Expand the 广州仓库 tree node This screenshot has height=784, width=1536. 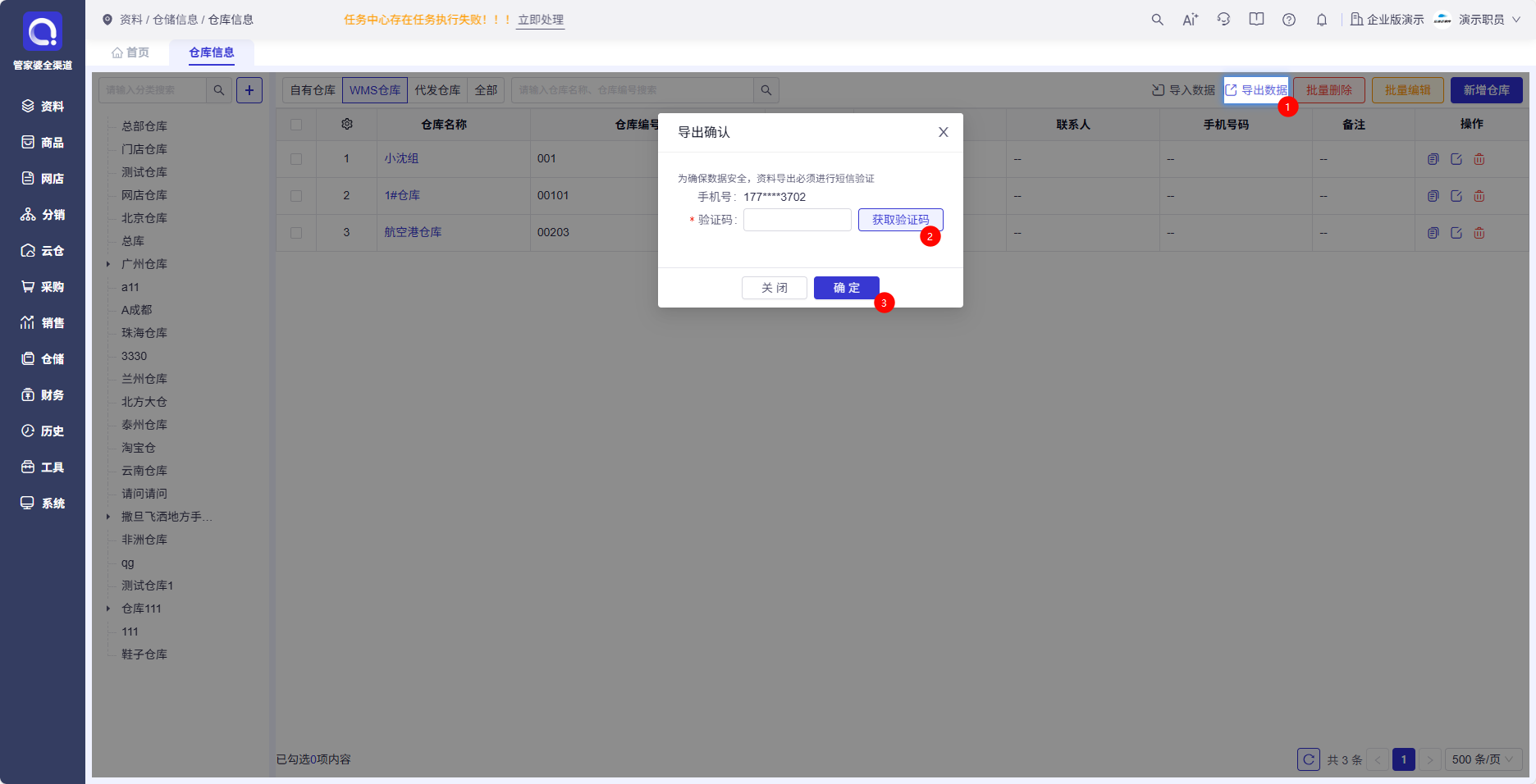[108, 264]
